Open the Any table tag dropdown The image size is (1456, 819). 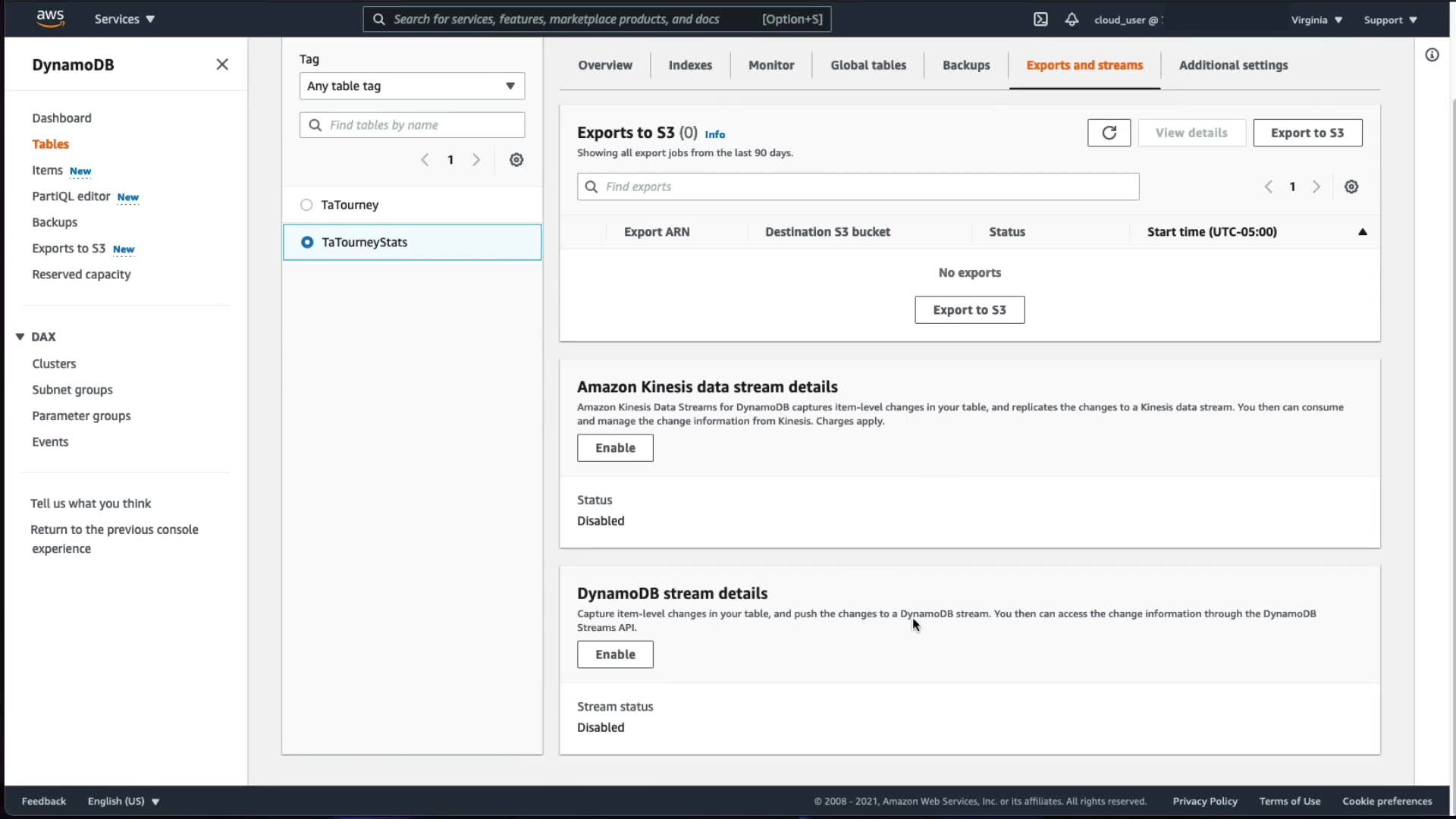[x=412, y=86]
